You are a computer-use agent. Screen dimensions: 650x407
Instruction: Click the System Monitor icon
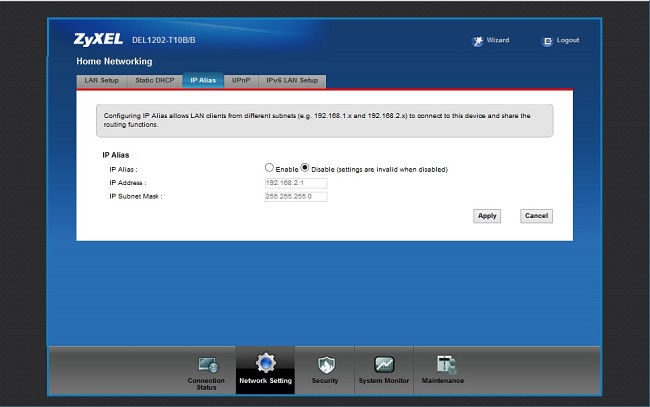[384, 365]
